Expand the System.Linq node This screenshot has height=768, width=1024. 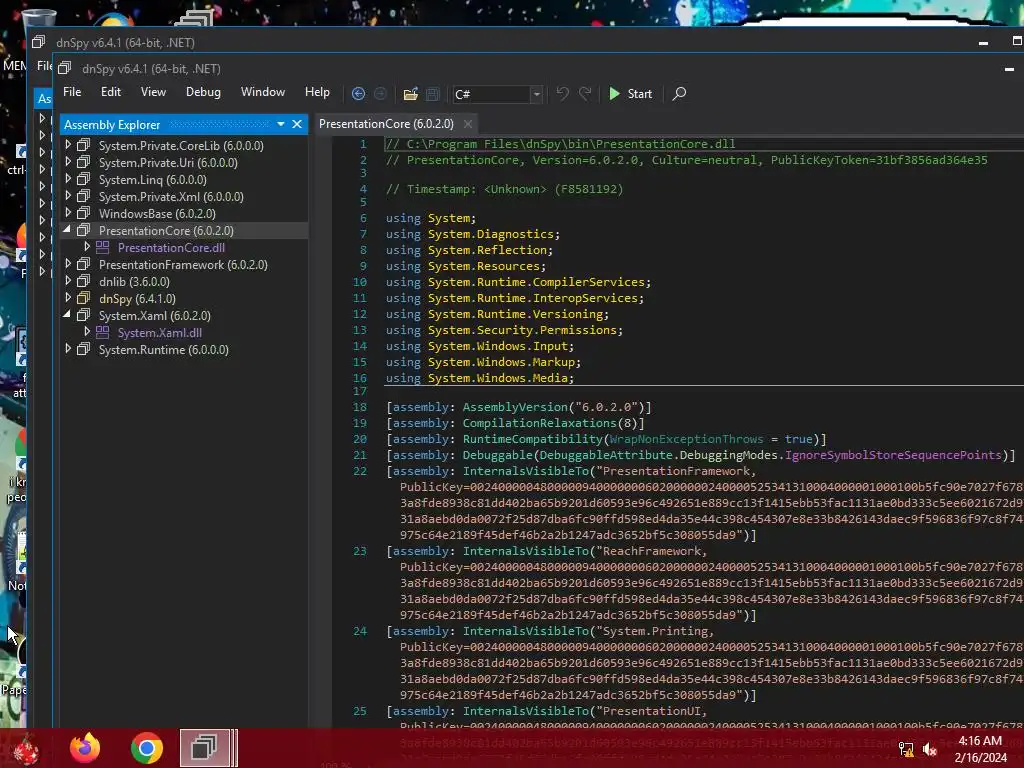(x=68, y=179)
